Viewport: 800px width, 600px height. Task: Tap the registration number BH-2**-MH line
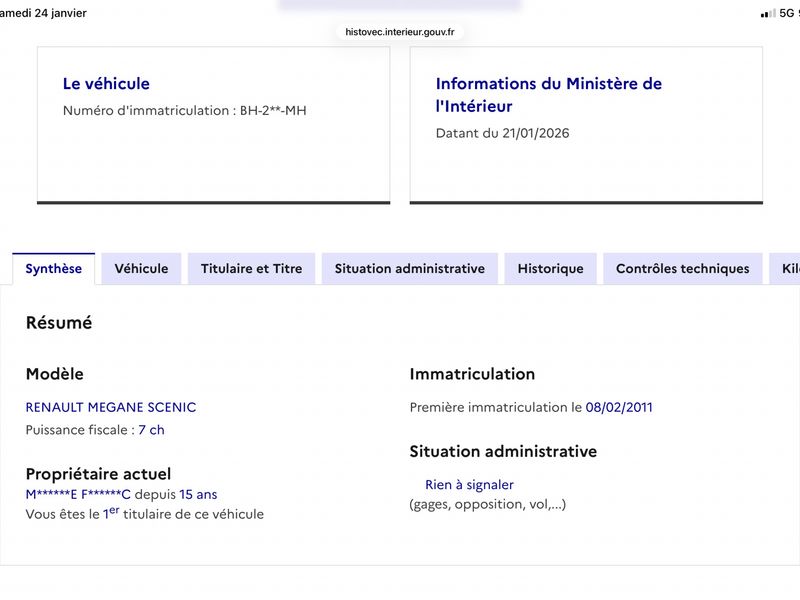click(184, 111)
